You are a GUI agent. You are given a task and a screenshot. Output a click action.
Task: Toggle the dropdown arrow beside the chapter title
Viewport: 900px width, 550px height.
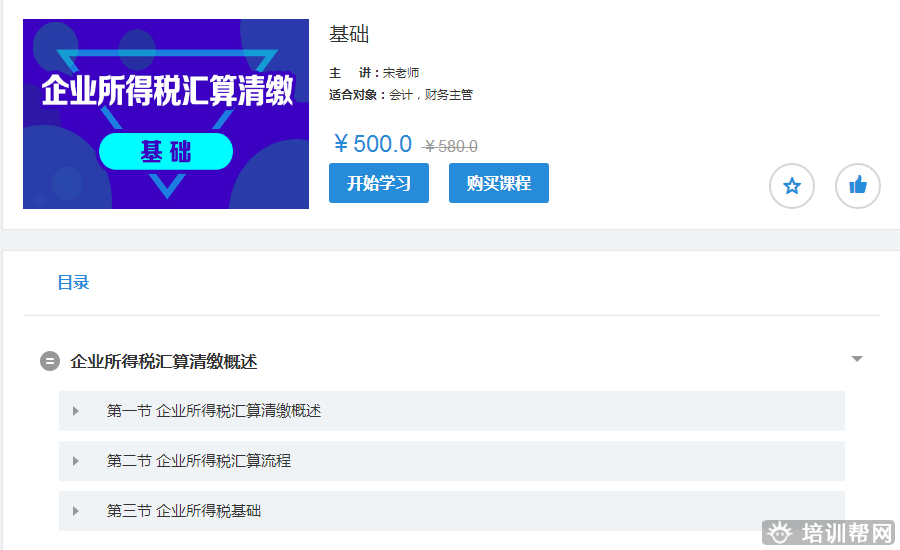click(857, 359)
